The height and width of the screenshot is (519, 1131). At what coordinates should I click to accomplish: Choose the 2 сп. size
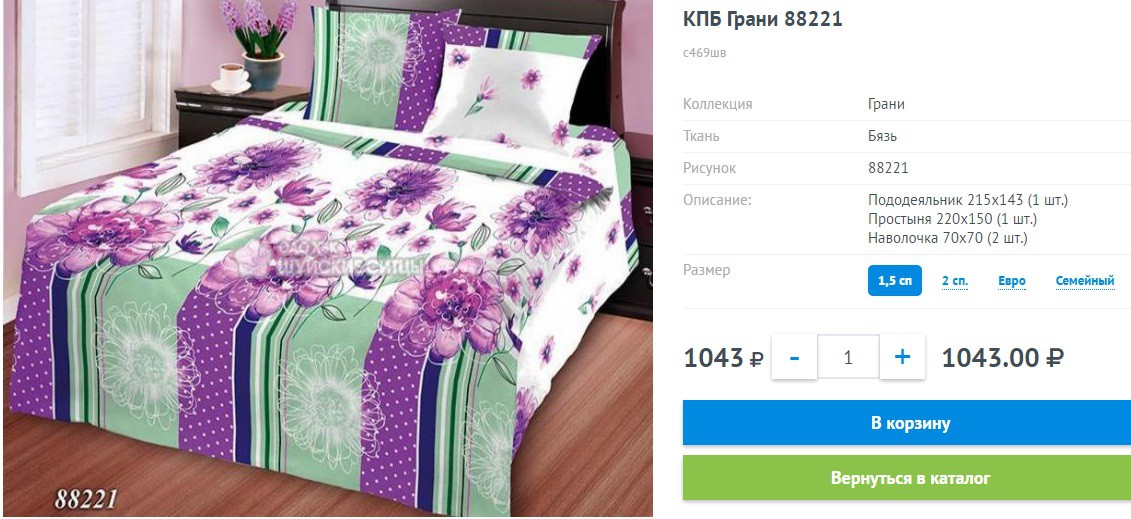954,281
